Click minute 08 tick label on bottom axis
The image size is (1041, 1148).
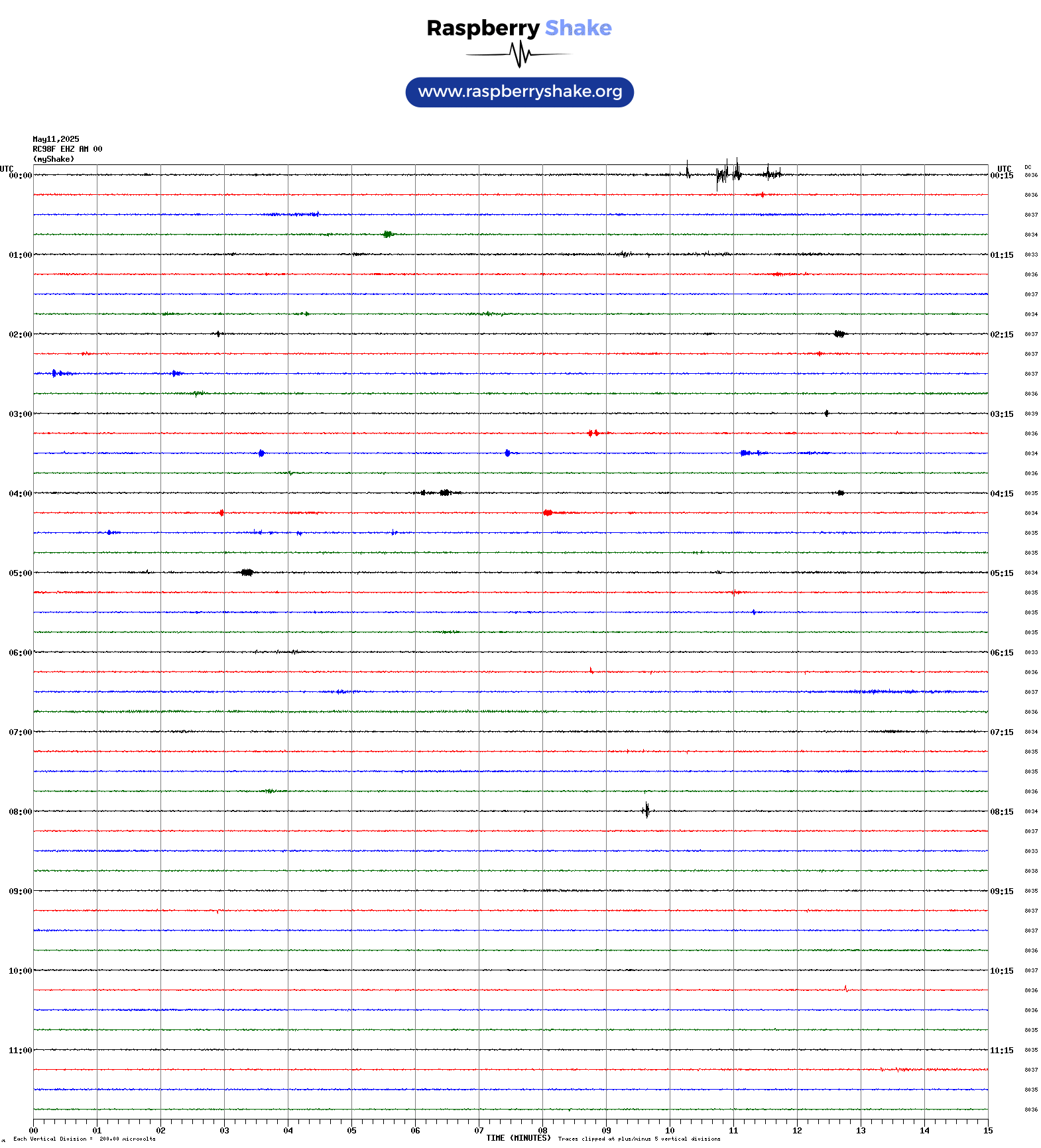pos(542,1131)
